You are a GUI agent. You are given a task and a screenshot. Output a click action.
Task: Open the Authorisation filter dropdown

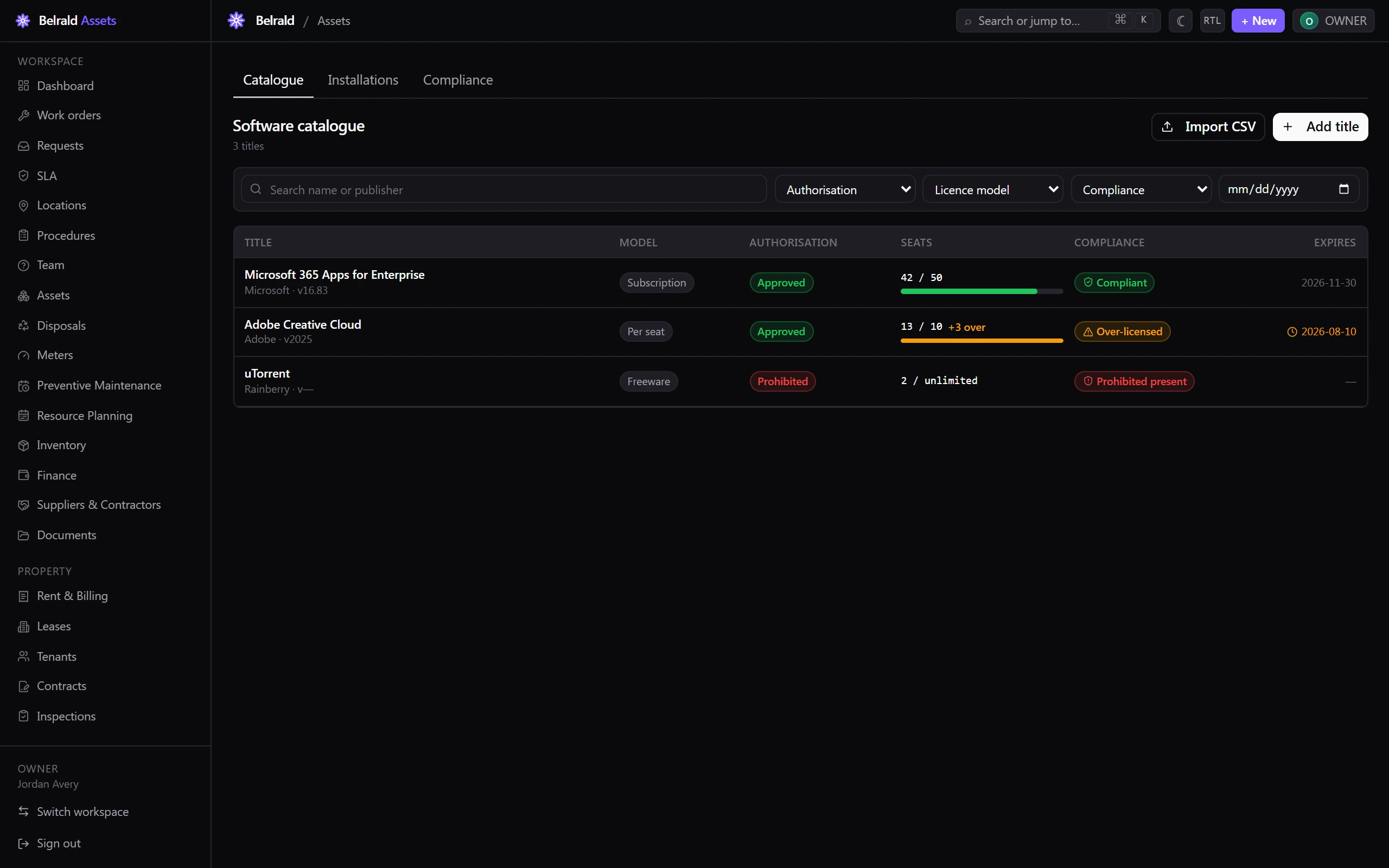(845, 189)
